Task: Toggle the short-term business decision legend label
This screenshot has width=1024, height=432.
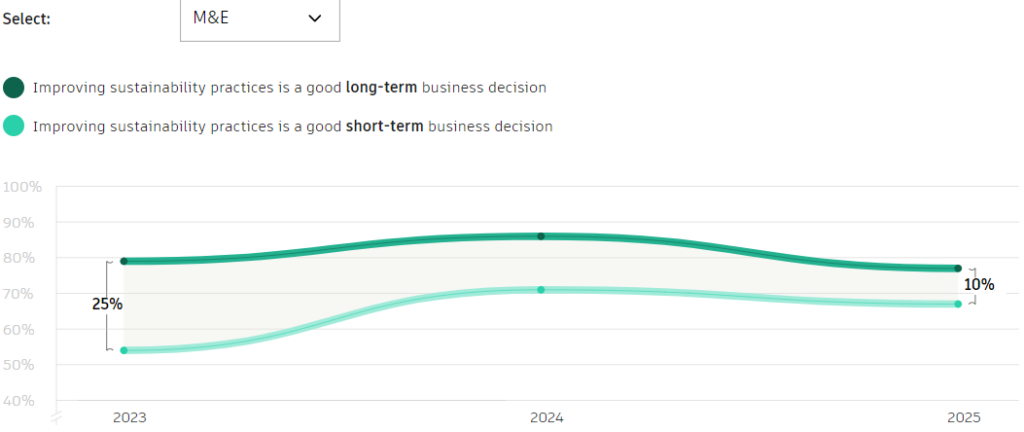Action: [293, 126]
